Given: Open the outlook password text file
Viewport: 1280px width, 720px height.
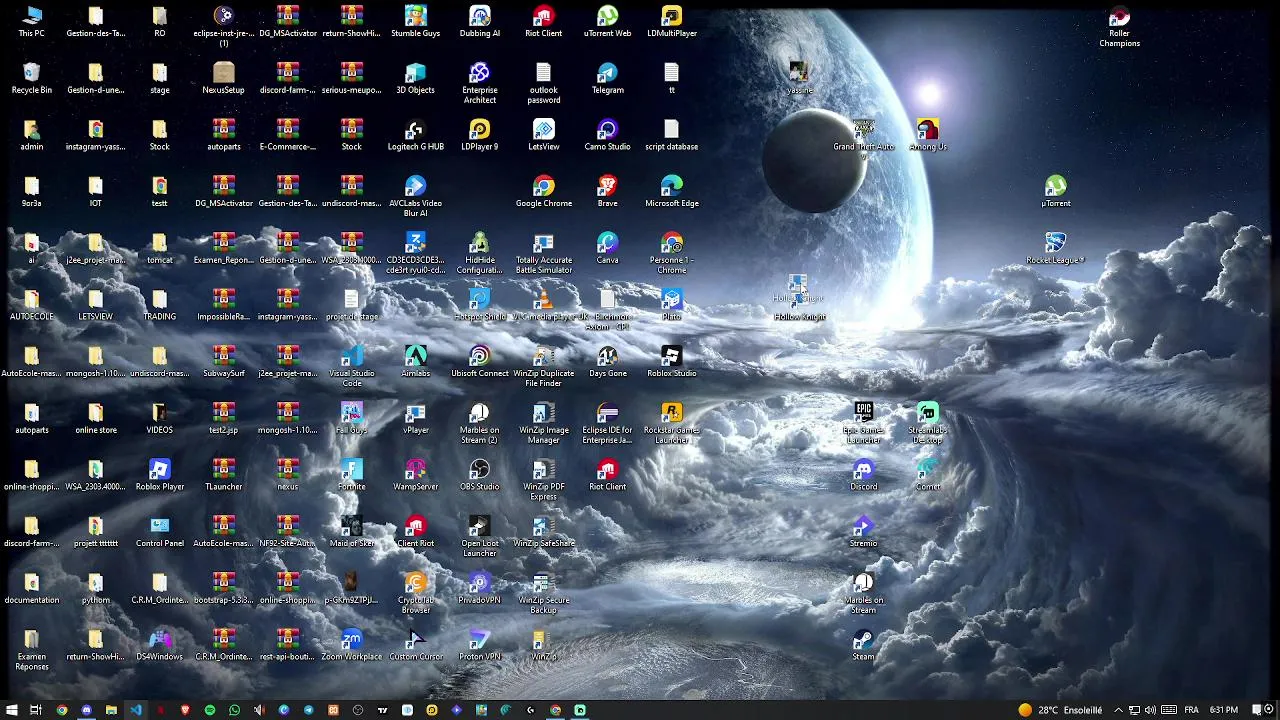Looking at the screenshot, I should click(x=543, y=83).
